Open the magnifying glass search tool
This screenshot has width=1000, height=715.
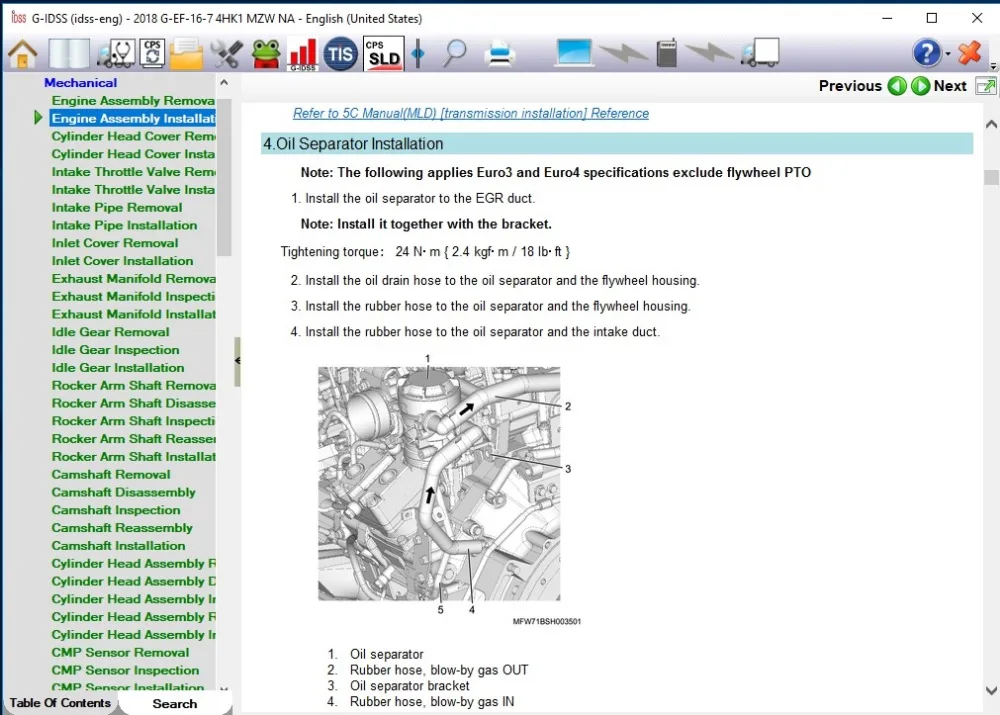coord(455,54)
